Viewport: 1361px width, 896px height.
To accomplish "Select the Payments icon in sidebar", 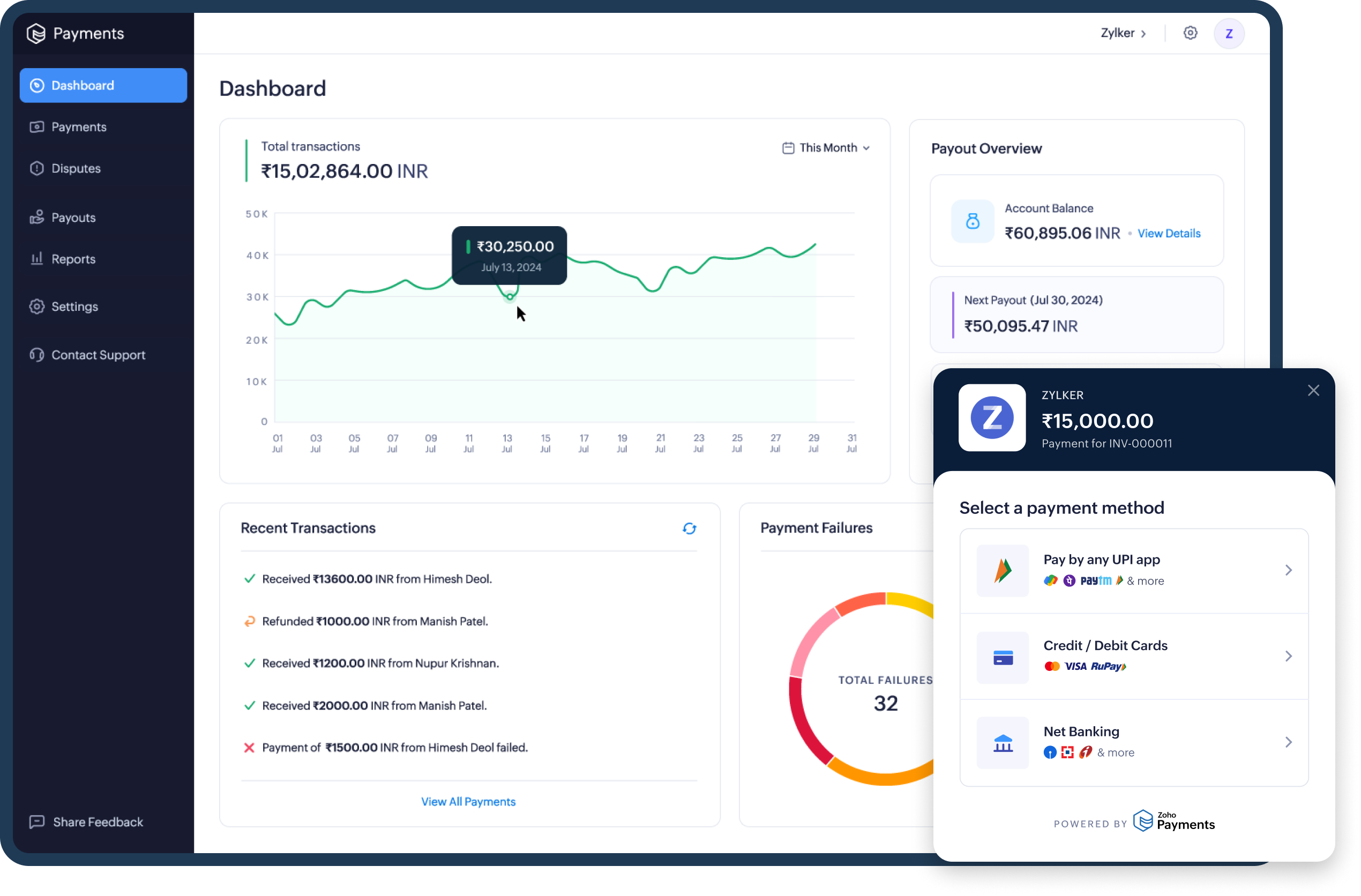I will click(x=36, y=126).
